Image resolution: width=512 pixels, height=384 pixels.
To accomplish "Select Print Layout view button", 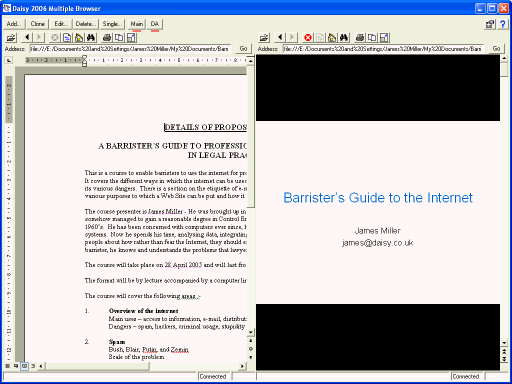I will pos(24,366).
